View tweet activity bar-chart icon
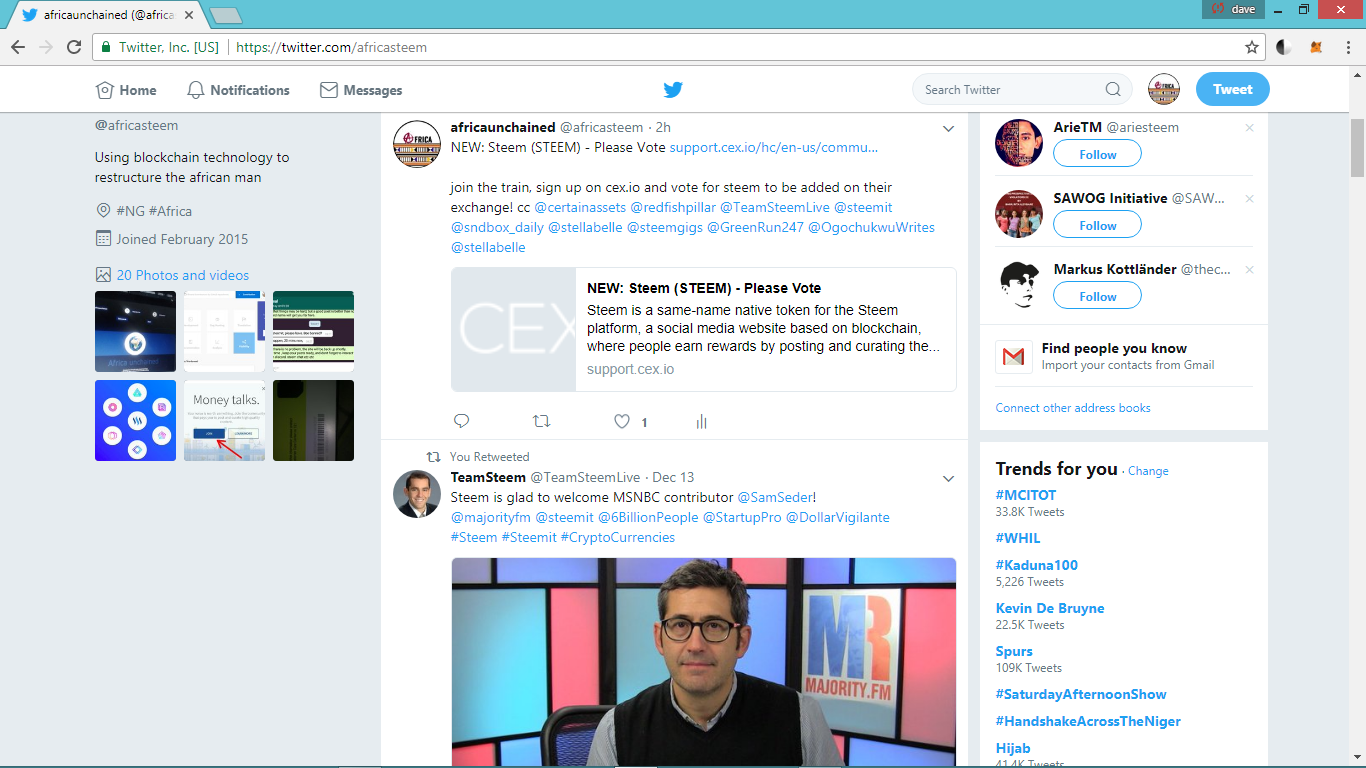1366x768 pixels. (701, 422)
